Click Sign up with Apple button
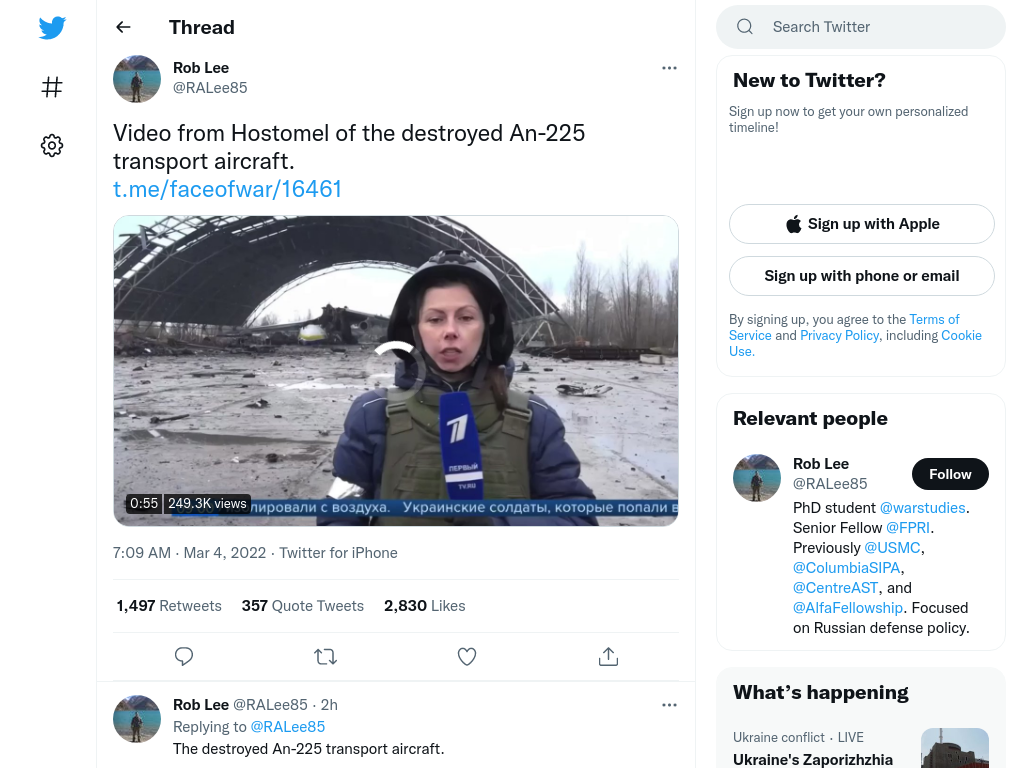This screenshot has height=768, width=1024. 862,224
